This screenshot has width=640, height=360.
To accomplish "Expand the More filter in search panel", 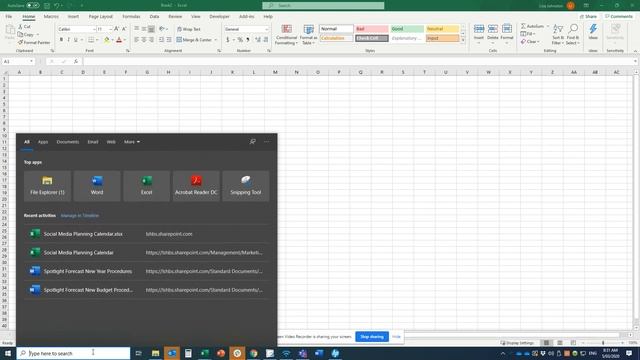I will (132, 142).
